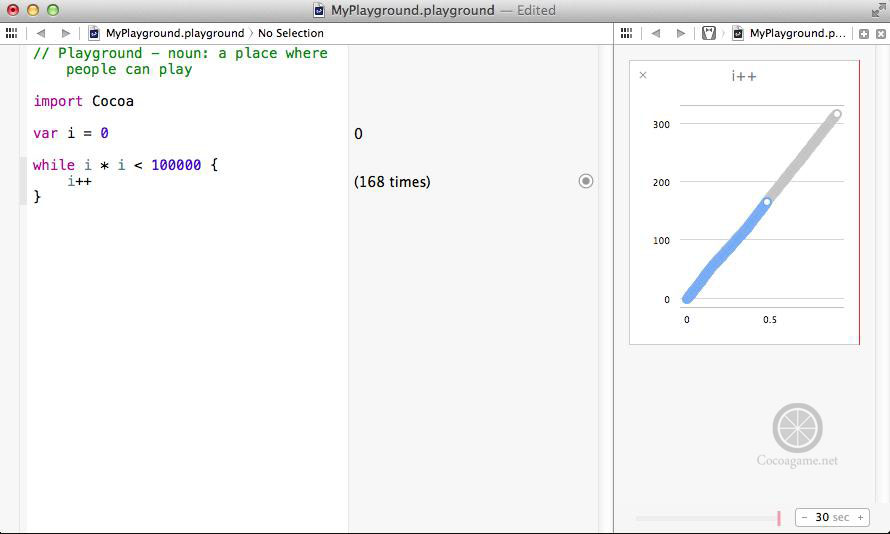Decrease the 30 sec timeline duration
890x534 pixels.
[805, 517]
